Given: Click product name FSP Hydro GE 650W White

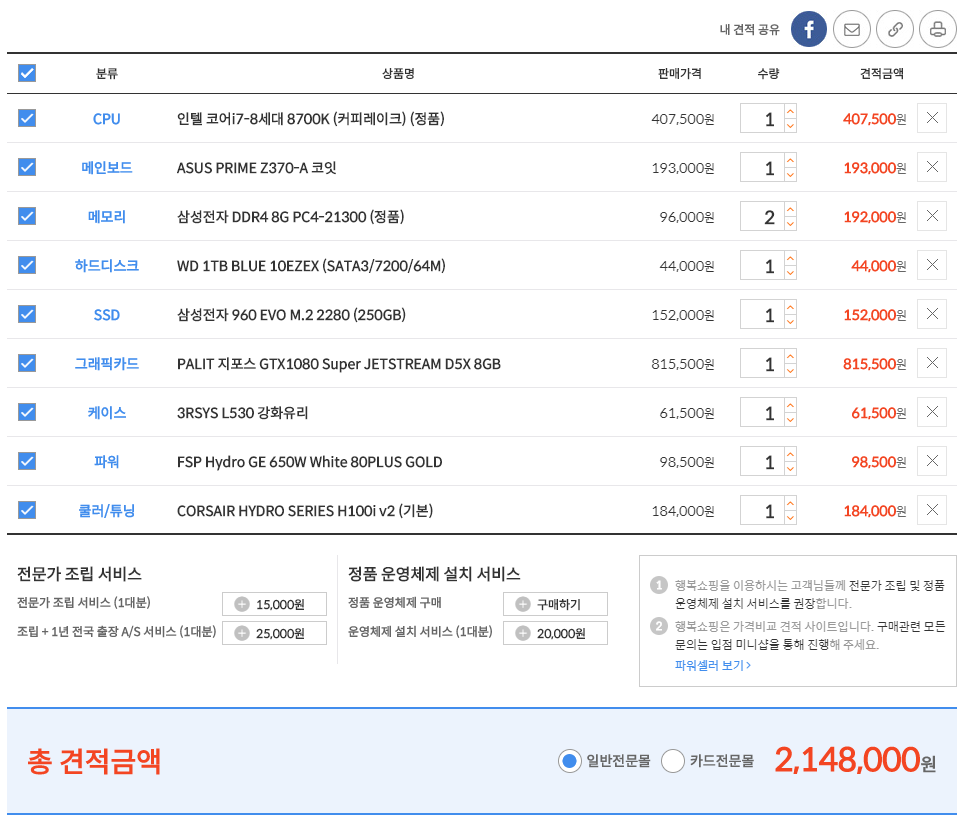Looking at the screenshot, I should point(310,462).
